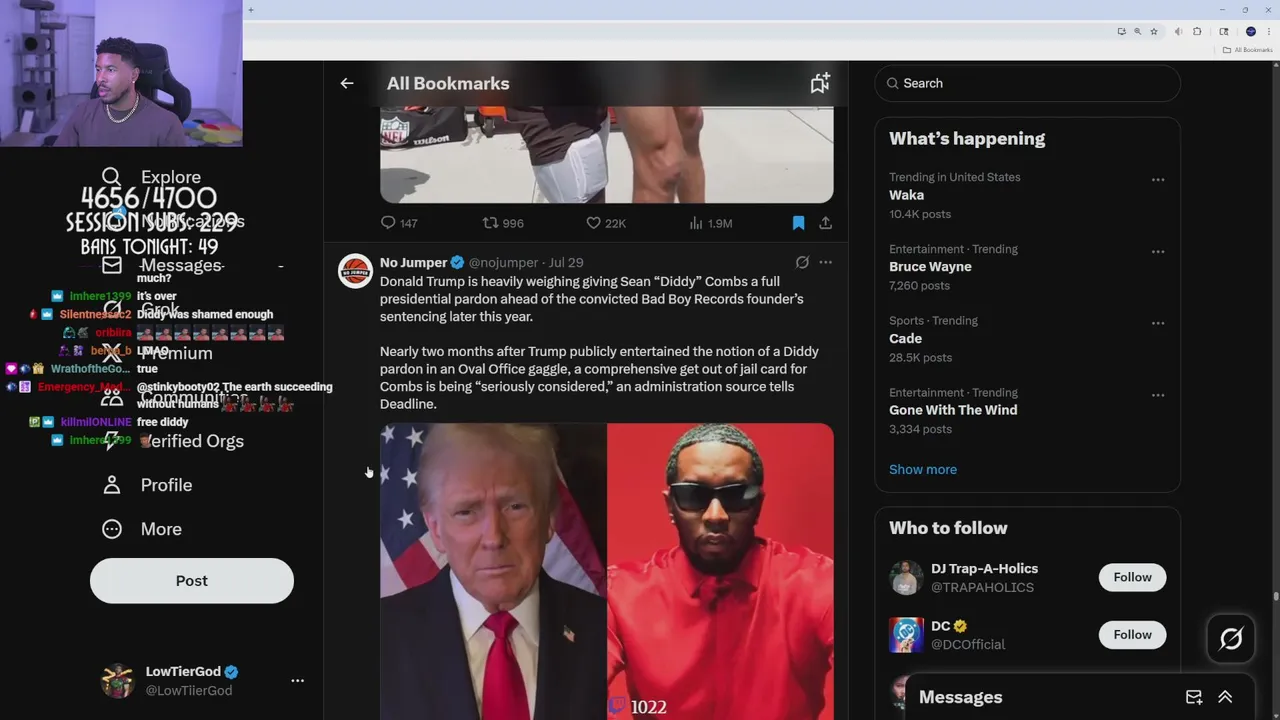Click the Grok icon on No Jumper's post
This screenshot has width=1280, height=720.
click(x=802, y=262)
